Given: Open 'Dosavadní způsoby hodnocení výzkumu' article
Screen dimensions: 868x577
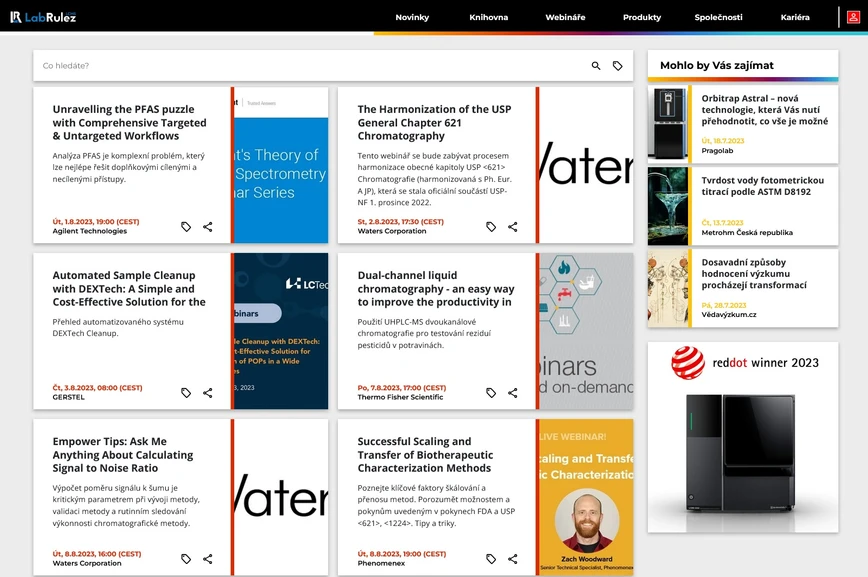Looking at the screenshot, I should tap(754, 274).
